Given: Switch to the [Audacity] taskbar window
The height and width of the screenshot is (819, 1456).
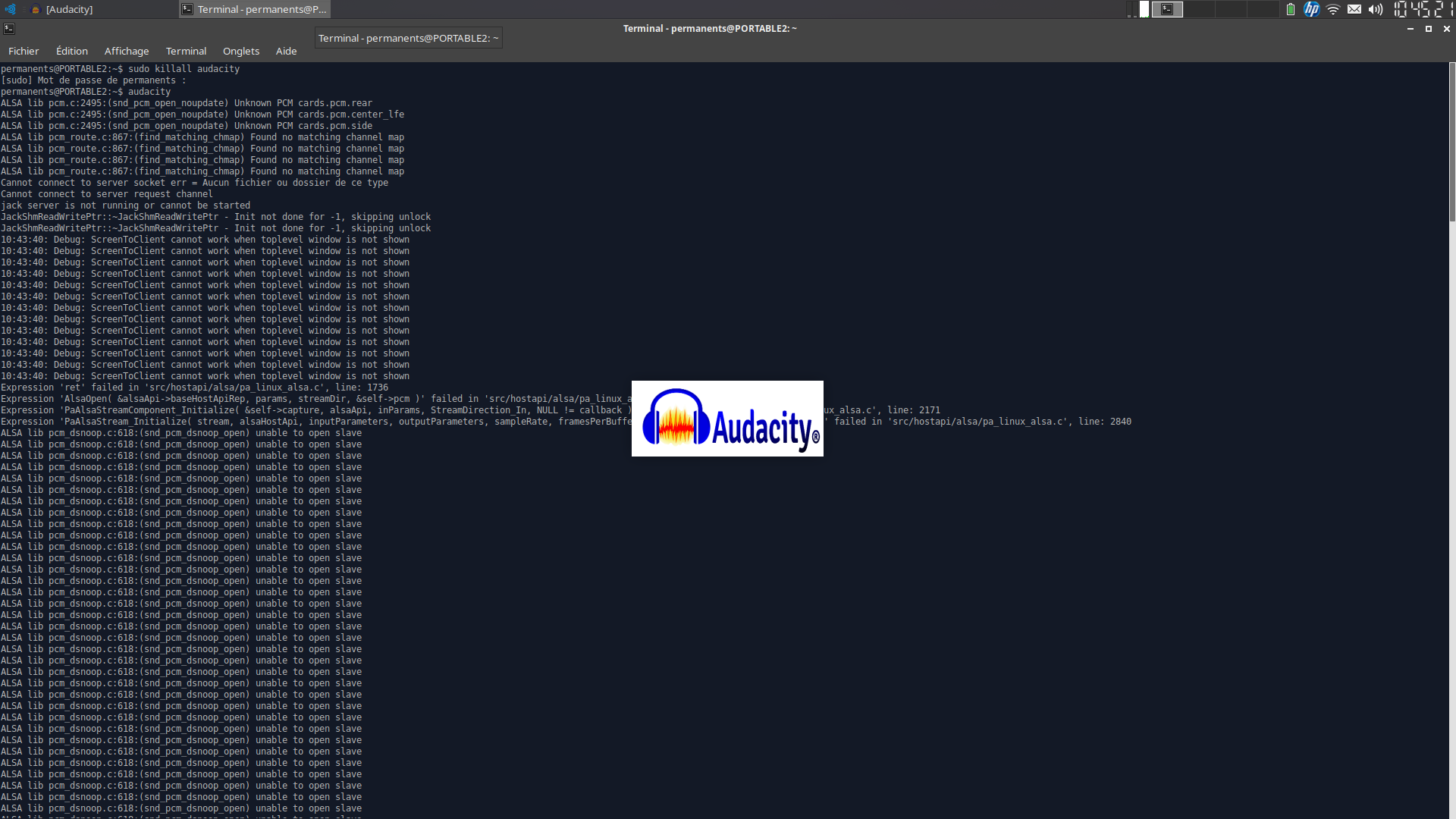Looking at the screenshot, I should [x=68, y=9].
